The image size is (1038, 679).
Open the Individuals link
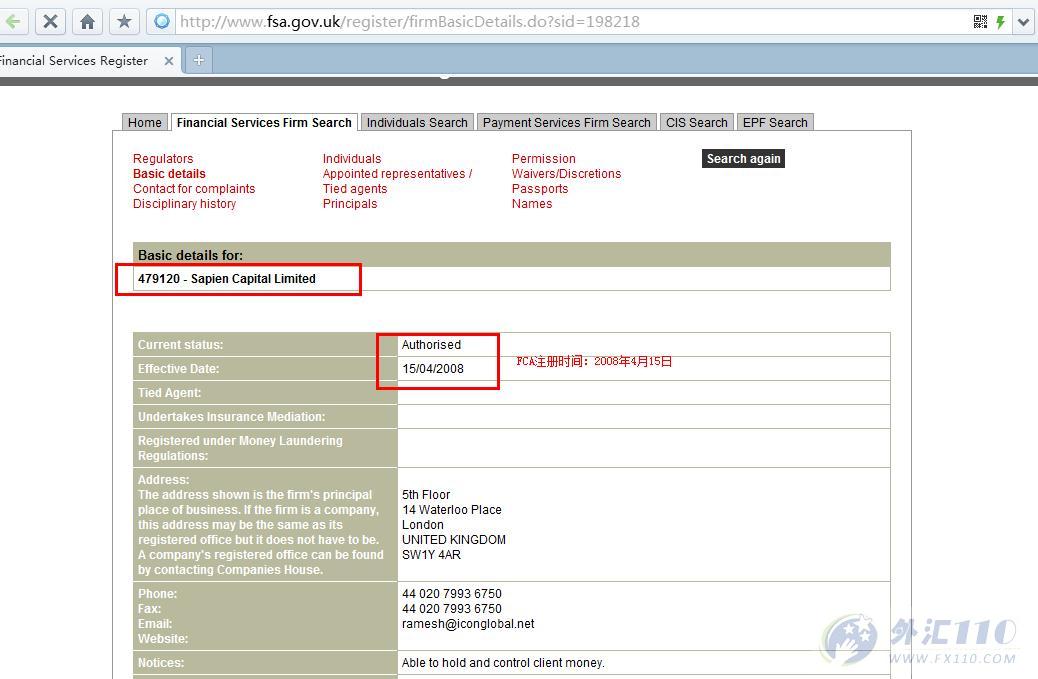352,159
